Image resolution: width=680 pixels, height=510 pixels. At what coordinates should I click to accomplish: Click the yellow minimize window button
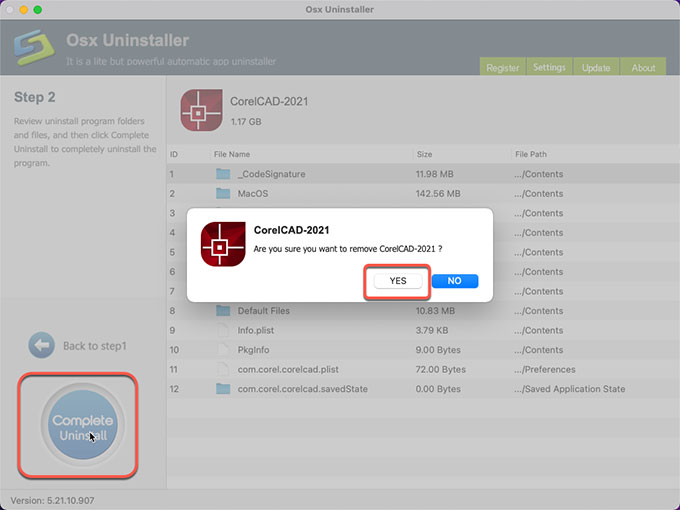coord(24,10)
